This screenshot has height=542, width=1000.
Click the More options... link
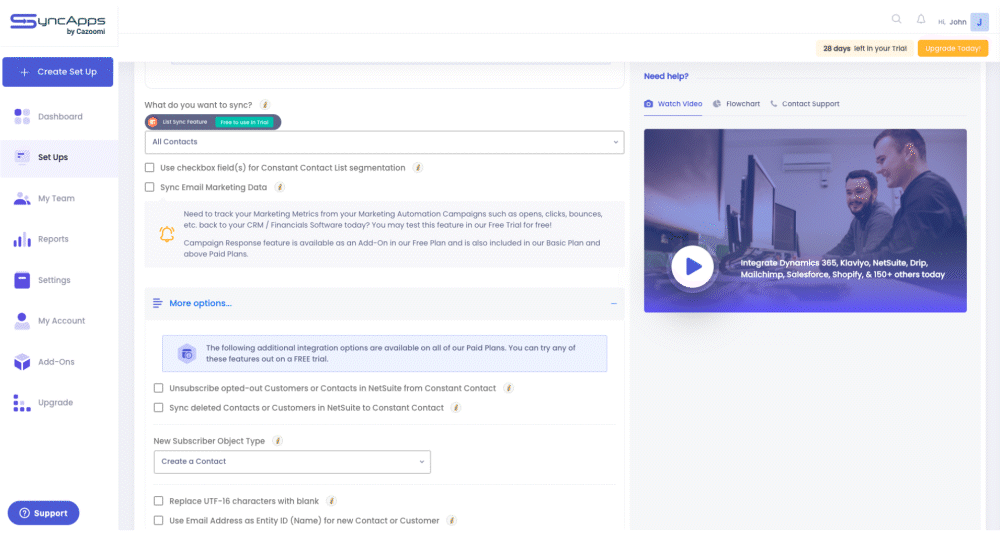200,303
